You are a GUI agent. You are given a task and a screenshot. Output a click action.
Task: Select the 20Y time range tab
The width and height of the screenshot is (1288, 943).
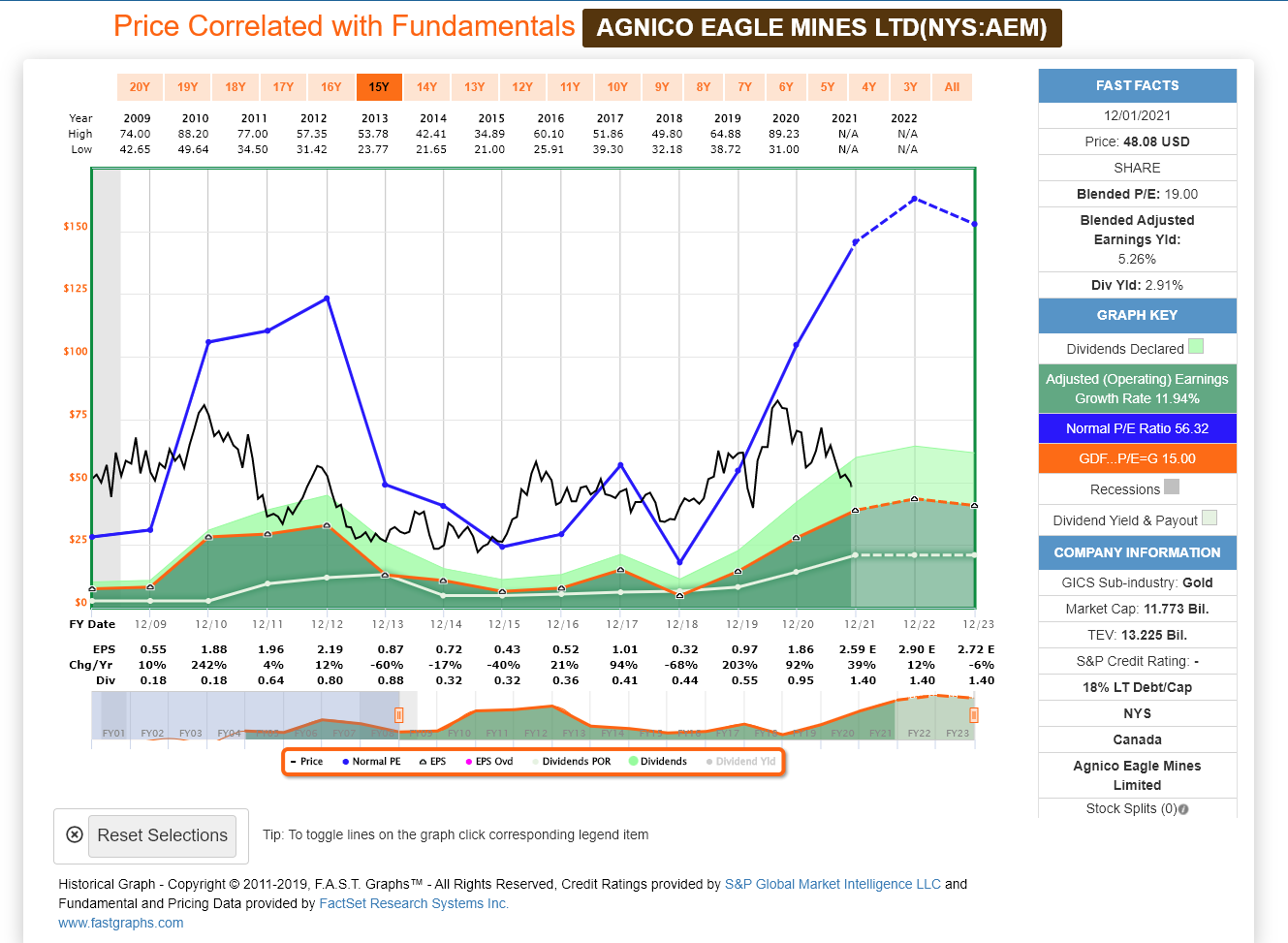(x=140, y=87)
